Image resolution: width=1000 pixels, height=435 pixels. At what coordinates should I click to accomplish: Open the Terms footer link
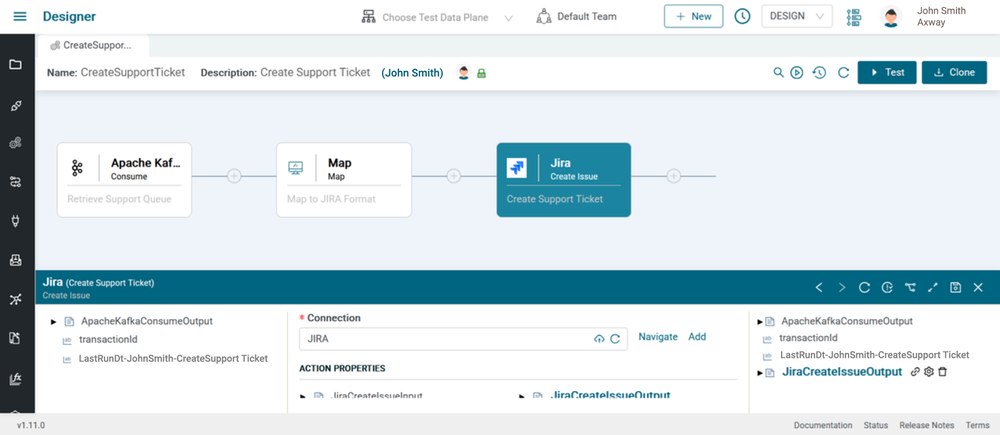[x=978, y=425]
